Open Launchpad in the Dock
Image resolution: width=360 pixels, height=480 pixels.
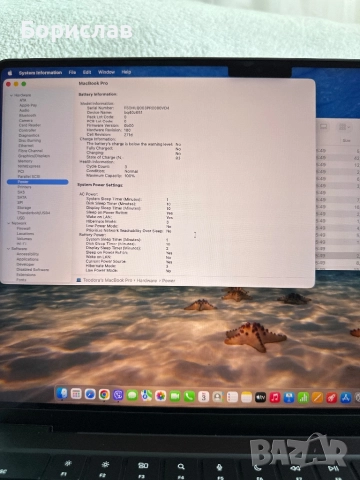coord(76,394)
